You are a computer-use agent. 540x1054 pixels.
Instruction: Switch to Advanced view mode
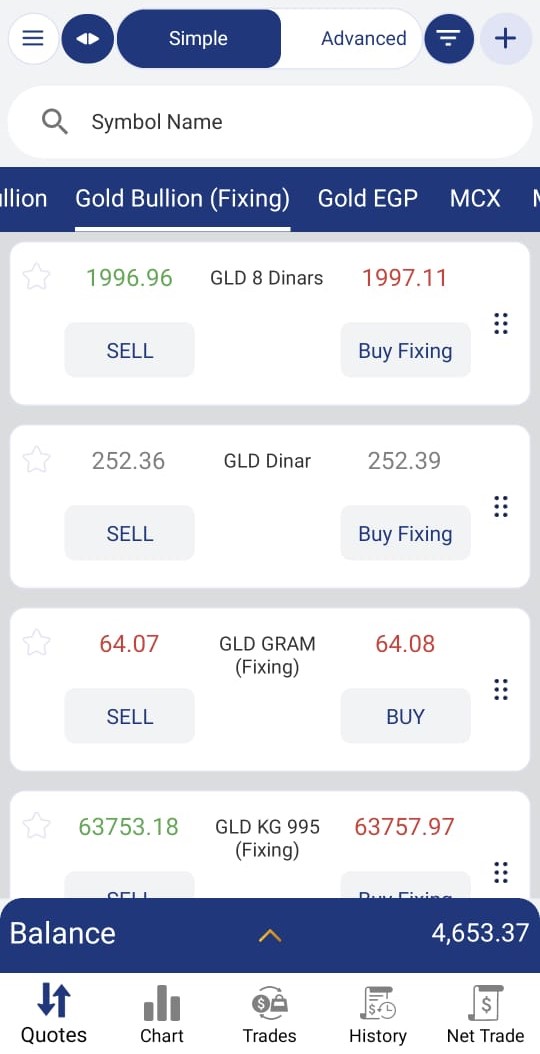[363, 38]
